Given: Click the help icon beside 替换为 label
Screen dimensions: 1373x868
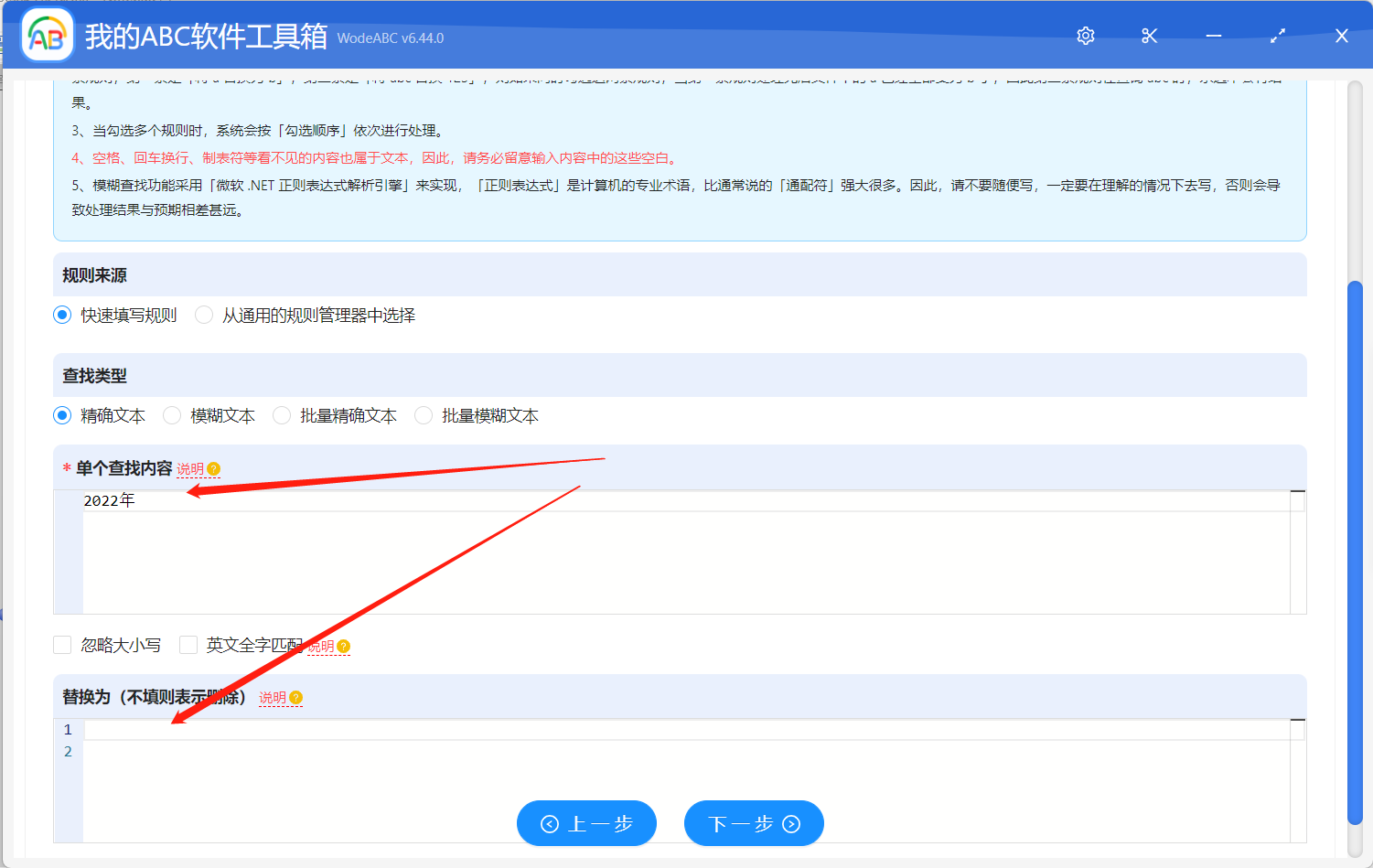Looking at the screenshot, I should [x=296, y=698].
